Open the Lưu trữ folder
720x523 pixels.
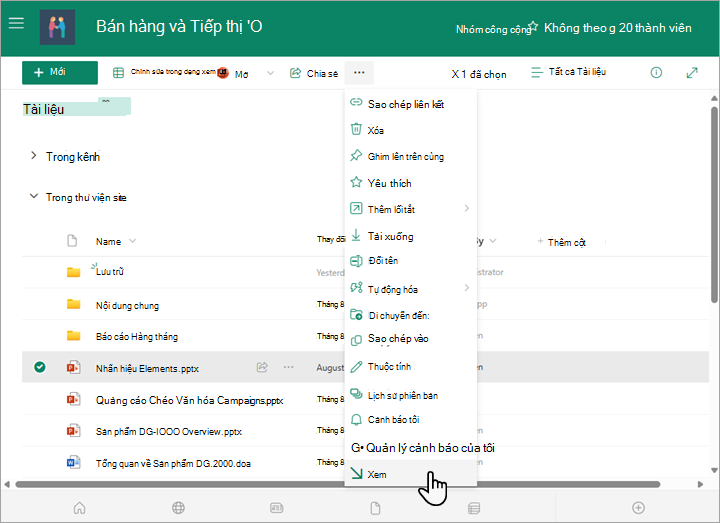(x=110, y=271)
